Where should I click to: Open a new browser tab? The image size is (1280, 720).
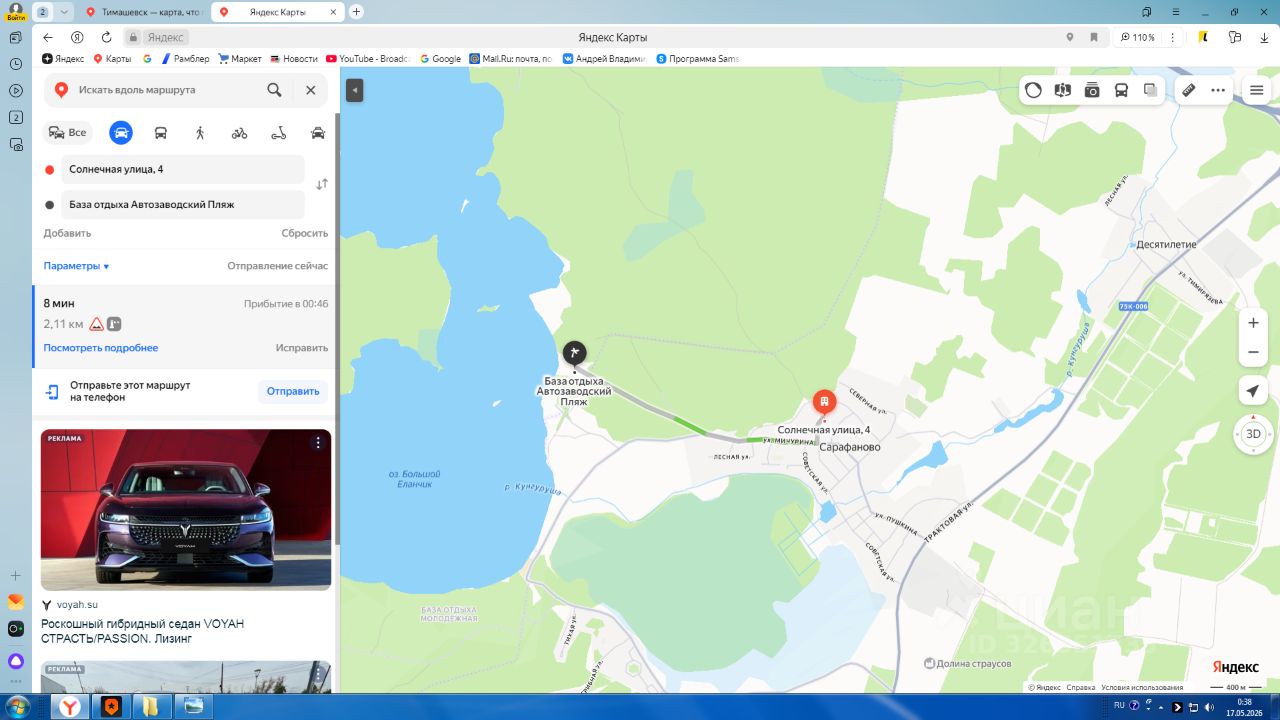pos(356,12)
